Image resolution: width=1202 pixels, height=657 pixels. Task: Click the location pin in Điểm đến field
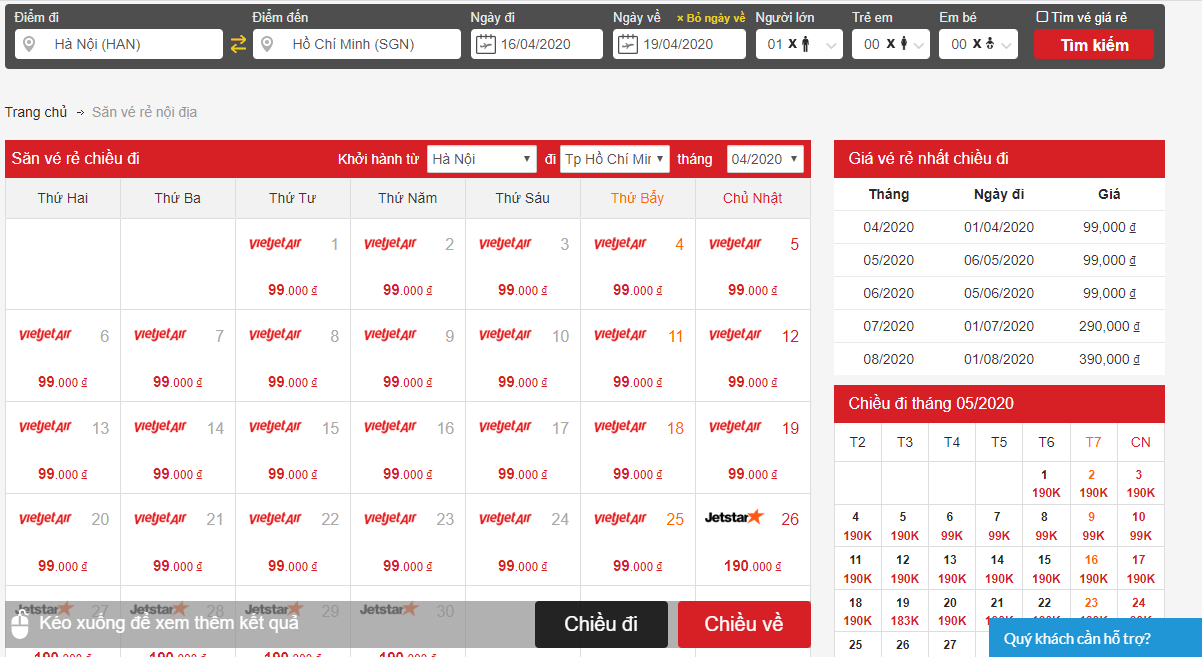[x=267, y=44]
